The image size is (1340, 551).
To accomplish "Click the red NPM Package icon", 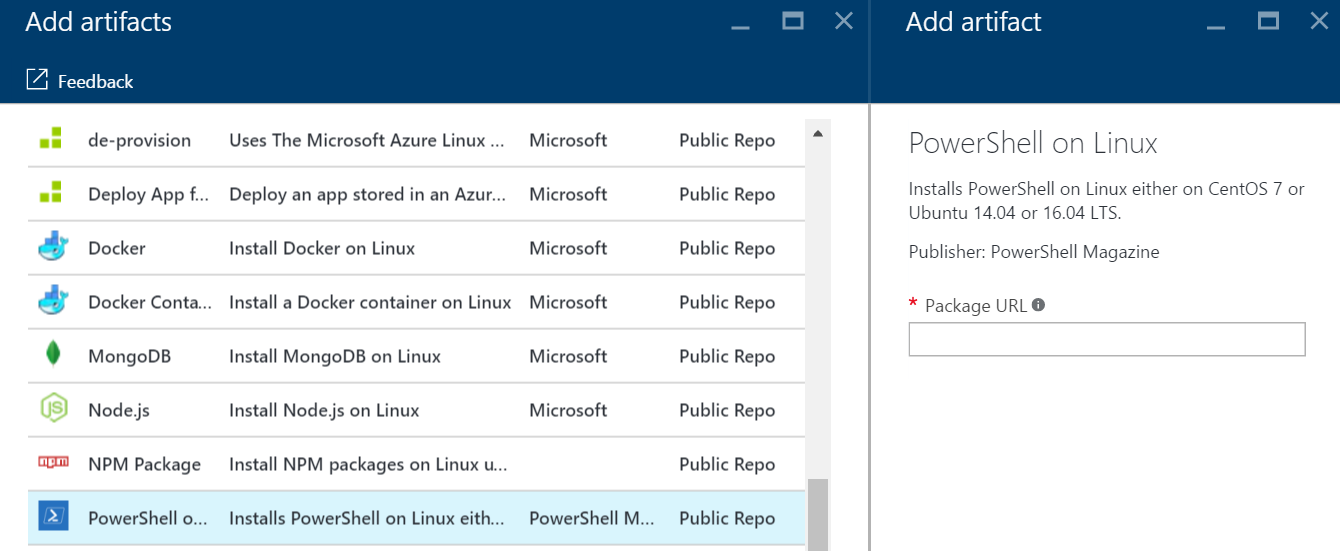I will pos(52,463).
